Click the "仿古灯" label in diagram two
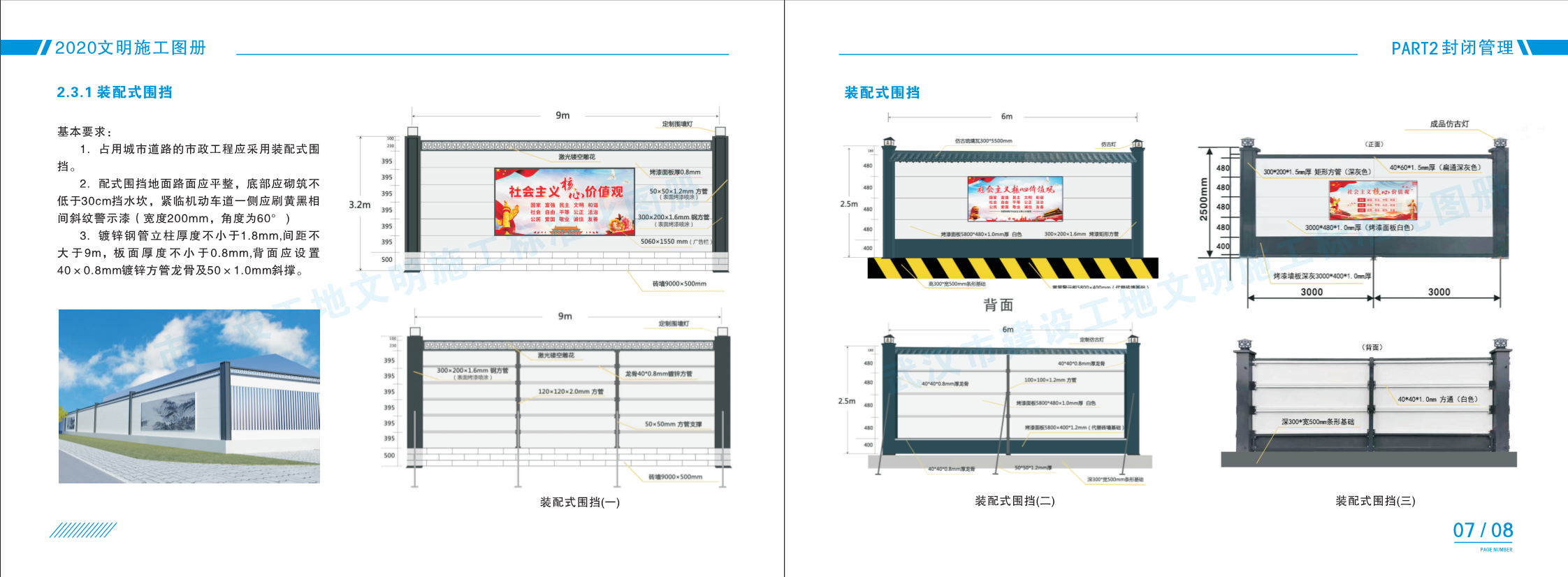 tap(1108, 145)
